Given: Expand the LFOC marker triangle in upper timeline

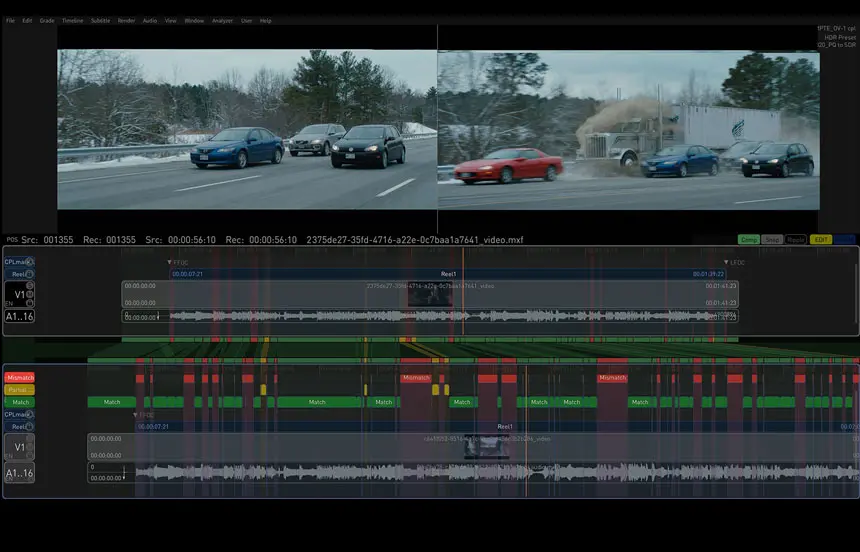Looking at the screenshot, I should pos(726,262).
